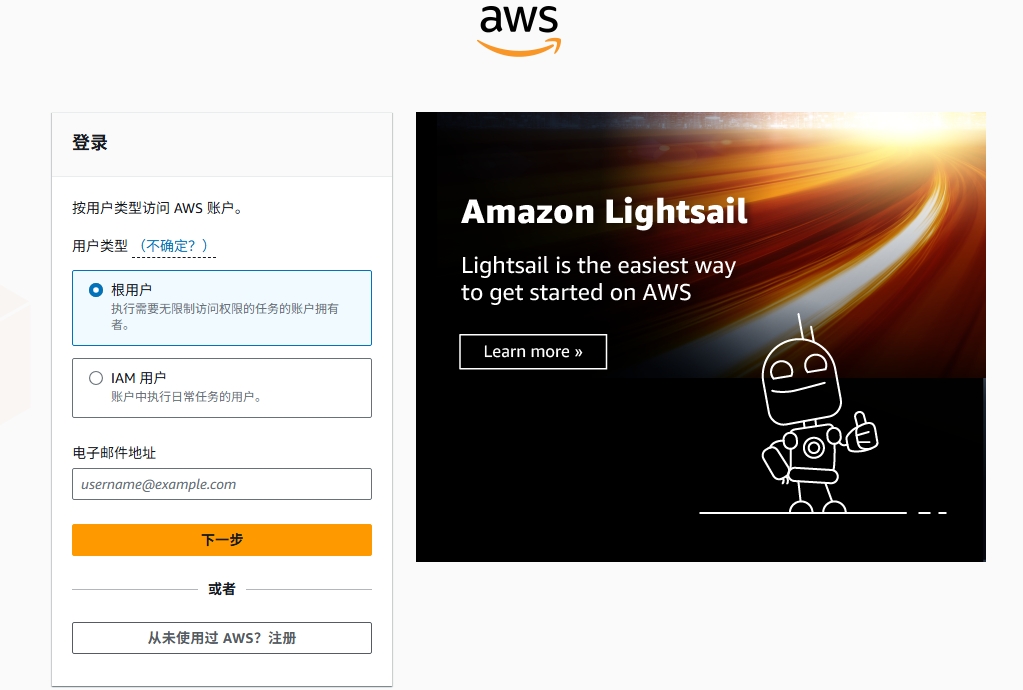Click the robot's thumbs-up hand
The height and width of the screenshot is (690, 1023).
coord(861,433)
